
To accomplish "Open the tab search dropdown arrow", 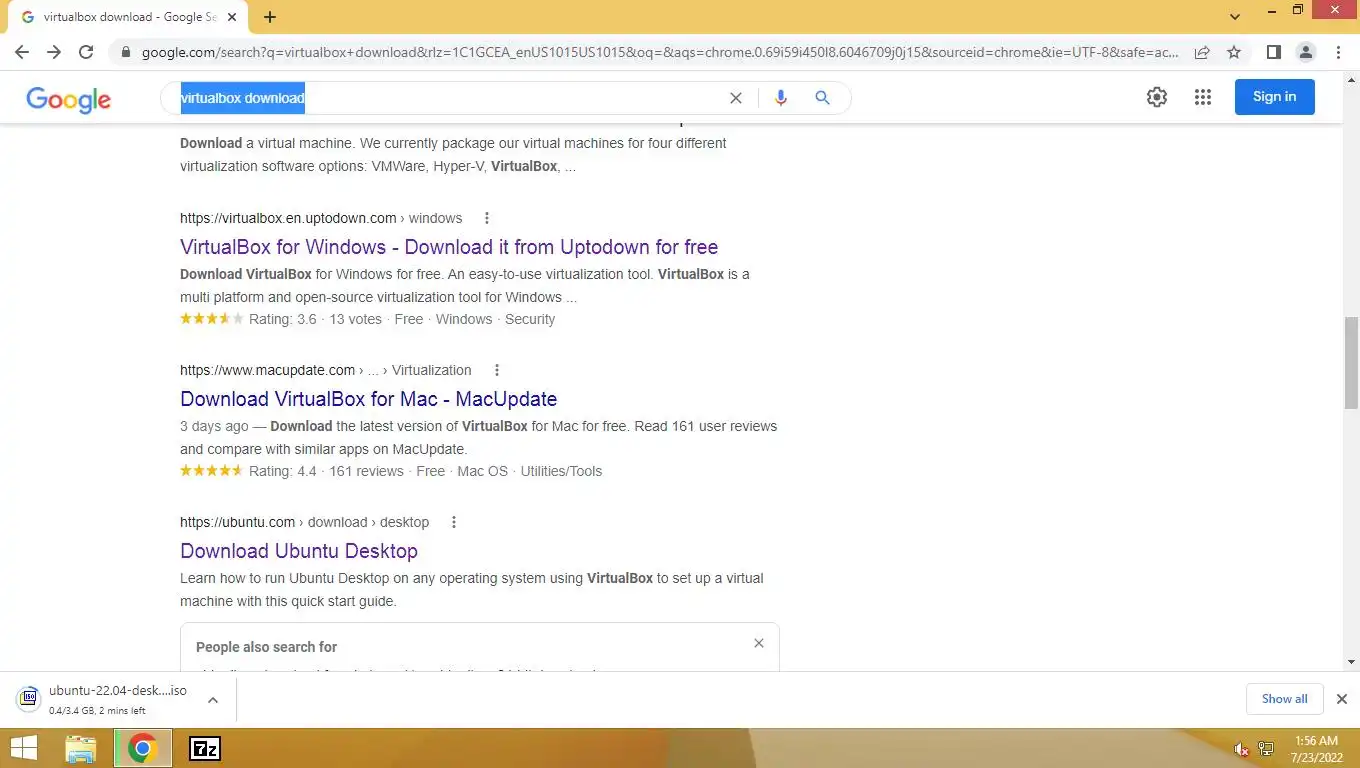I will pos(1235,17).
